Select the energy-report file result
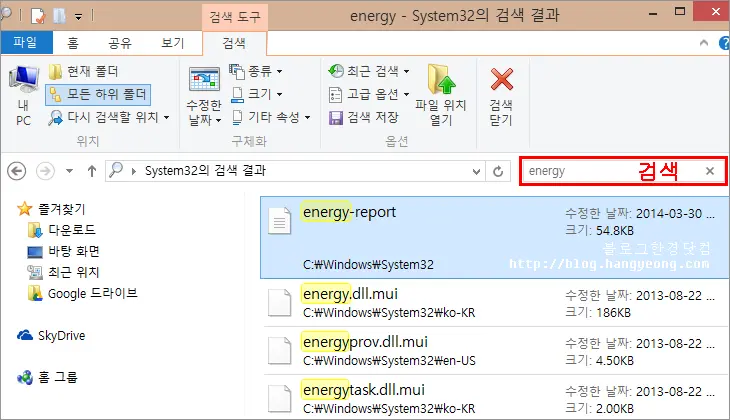This screenshot has height=420, width=730. [x=494, y=237]
